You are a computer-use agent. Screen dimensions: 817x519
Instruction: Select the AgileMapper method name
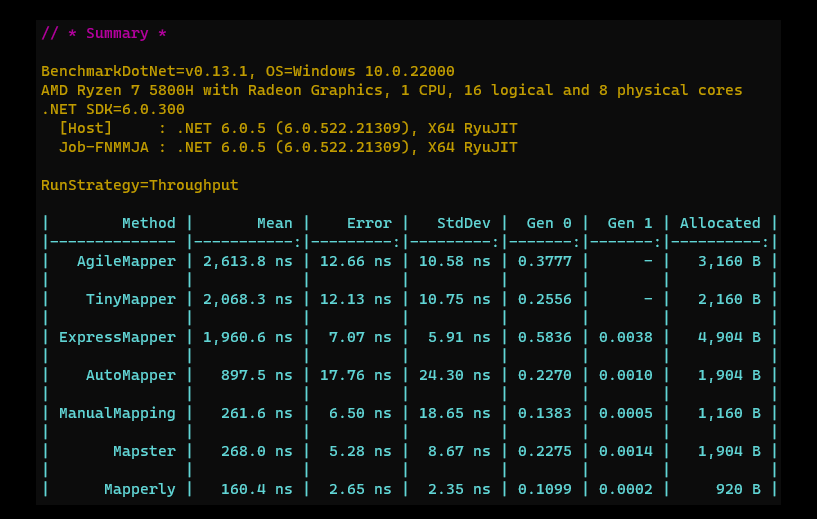pos(126,261)
